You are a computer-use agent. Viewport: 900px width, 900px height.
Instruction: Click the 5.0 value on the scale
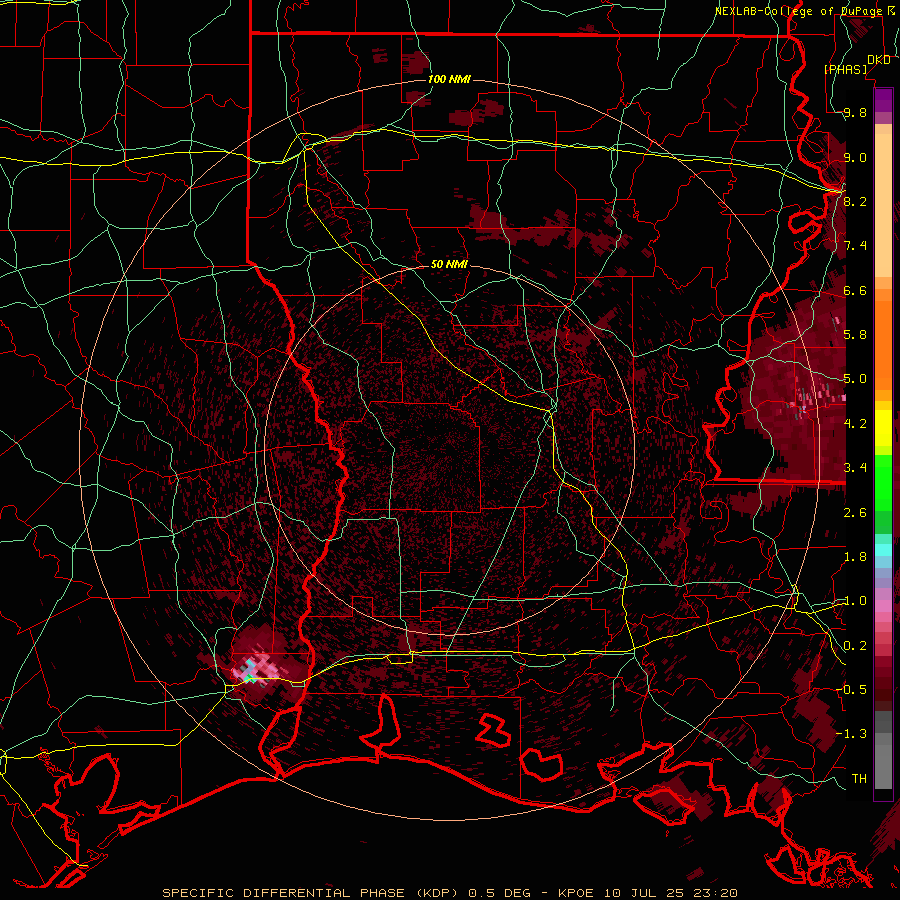855,379
